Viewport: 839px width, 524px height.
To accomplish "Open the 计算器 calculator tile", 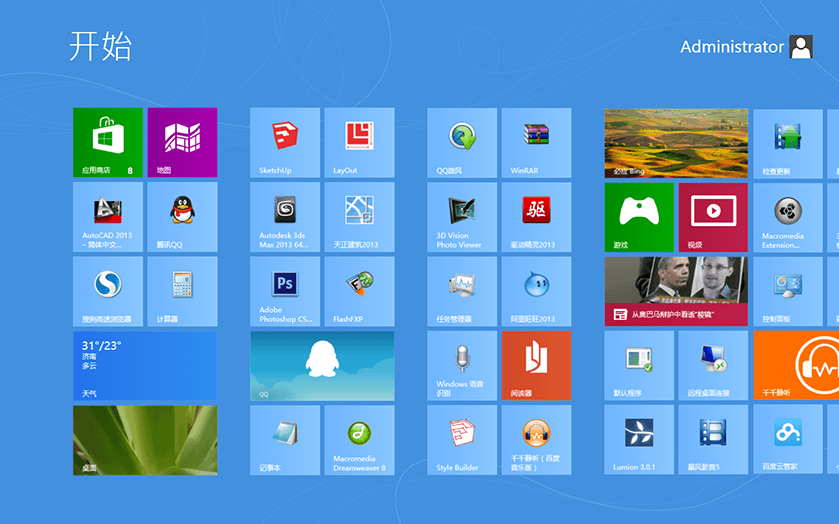I will tap(182, 291).
